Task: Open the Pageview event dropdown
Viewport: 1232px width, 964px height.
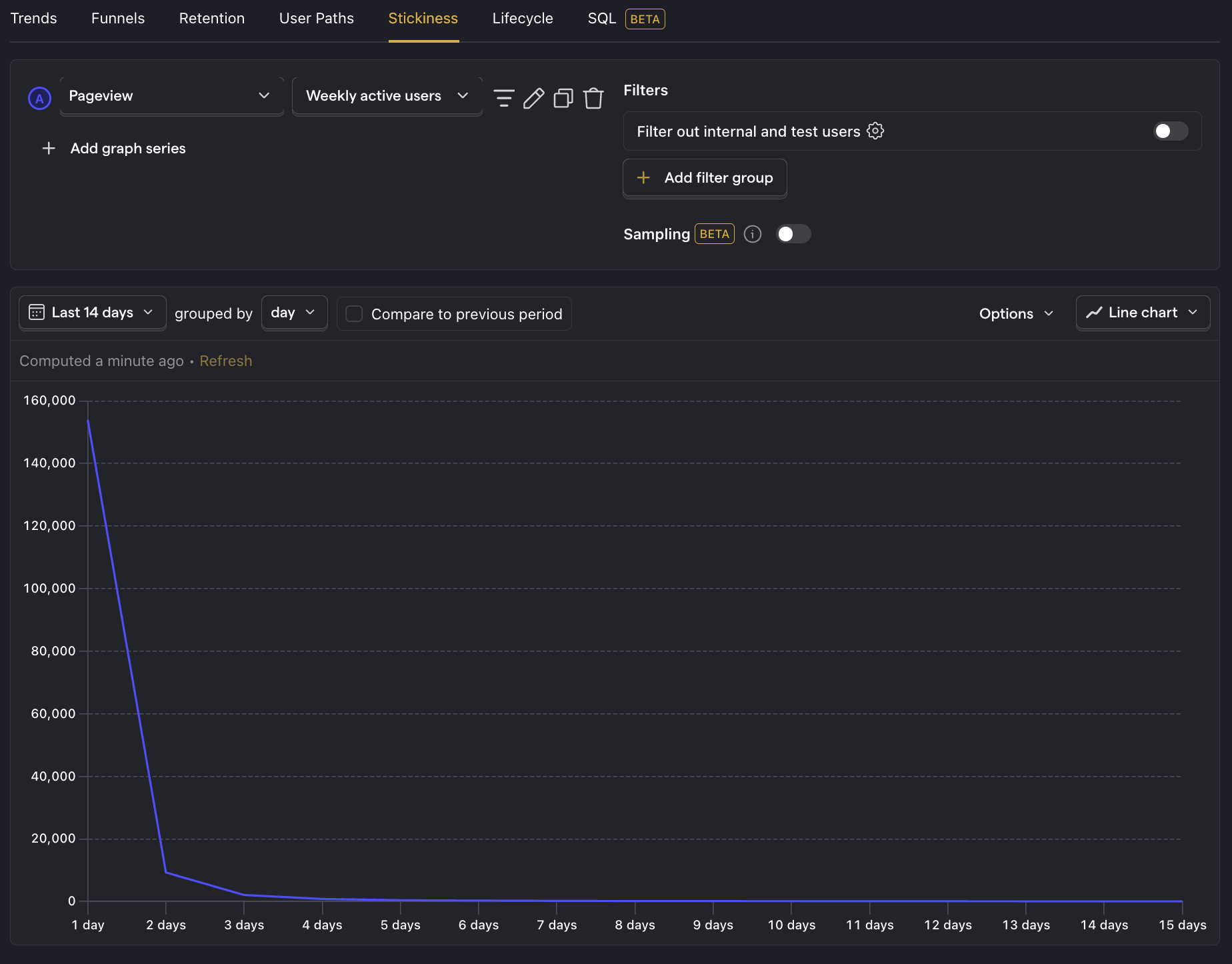Action: click(172, 96)
